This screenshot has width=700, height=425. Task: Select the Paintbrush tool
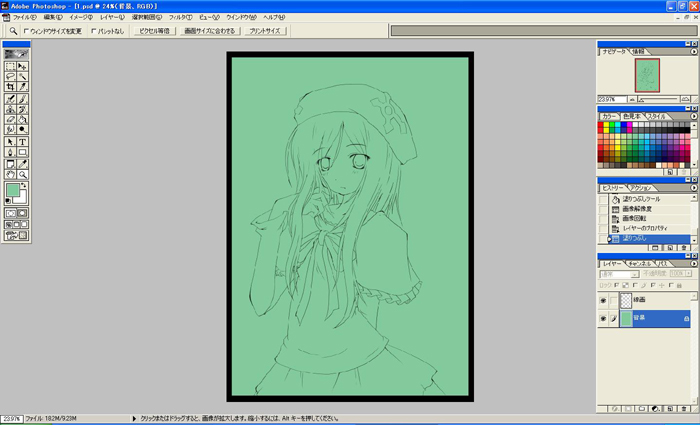22,99
